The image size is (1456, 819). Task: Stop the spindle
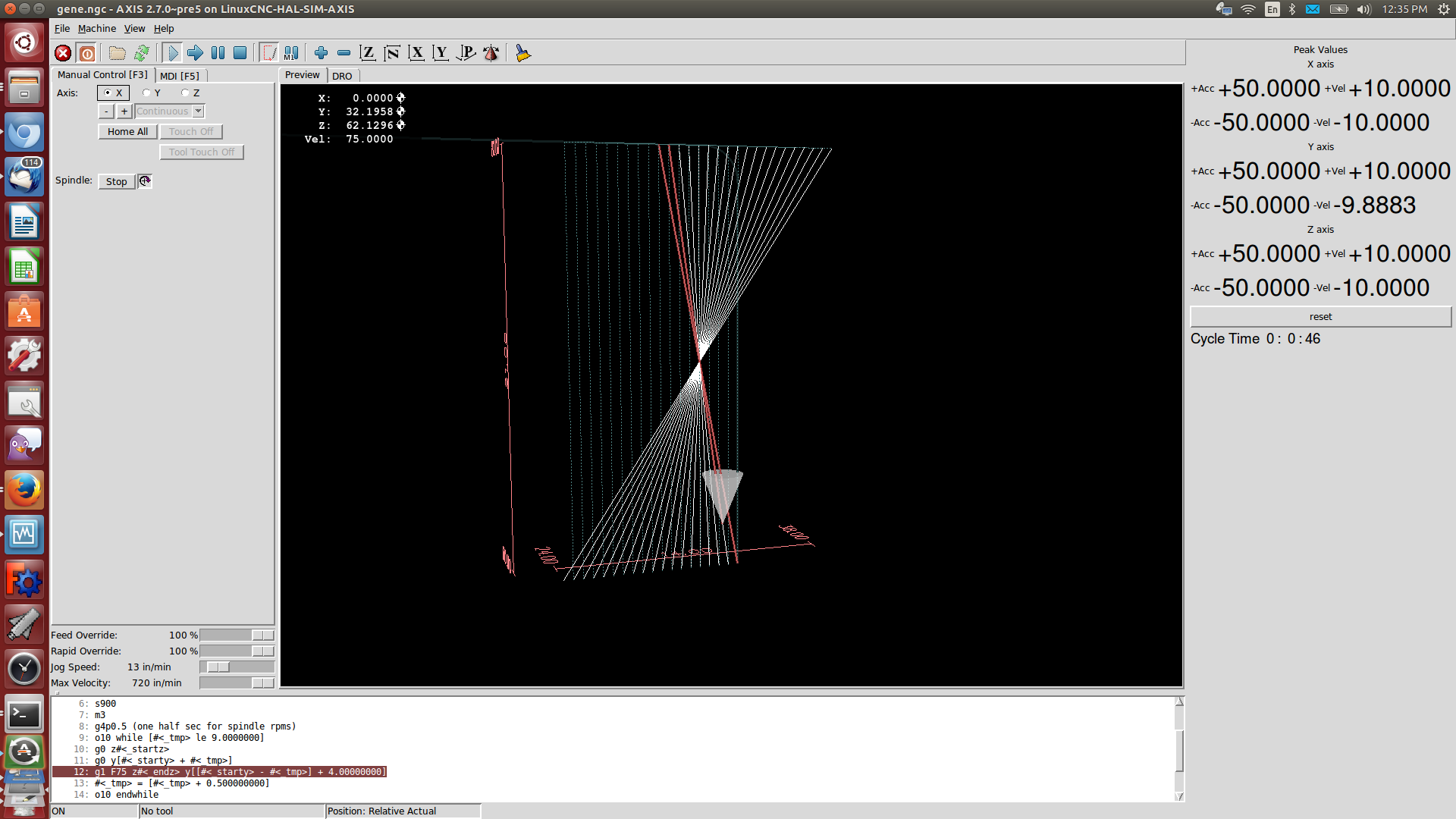(116, 182)
